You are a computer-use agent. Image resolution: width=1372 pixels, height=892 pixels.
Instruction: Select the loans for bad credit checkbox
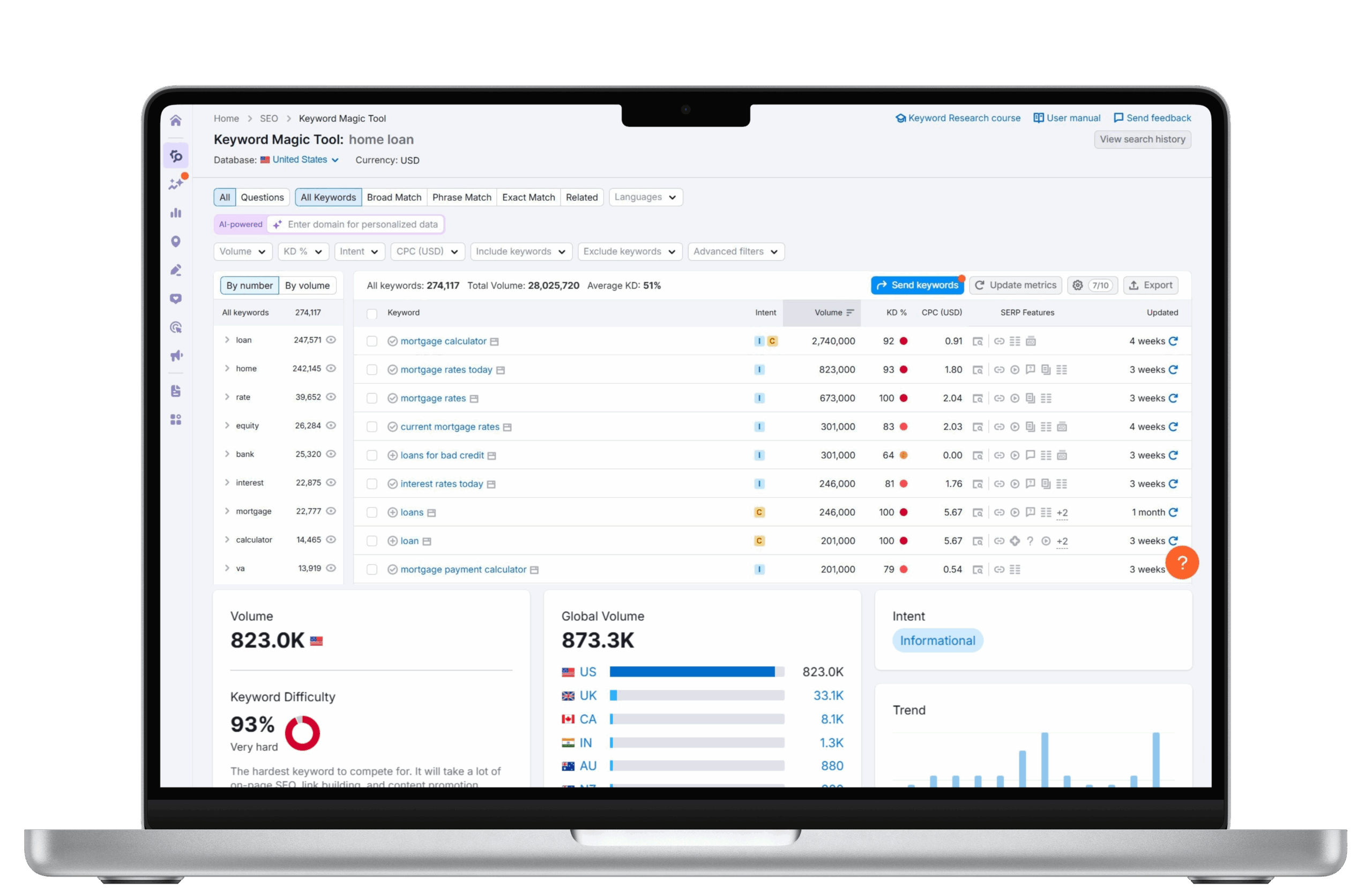372,455
